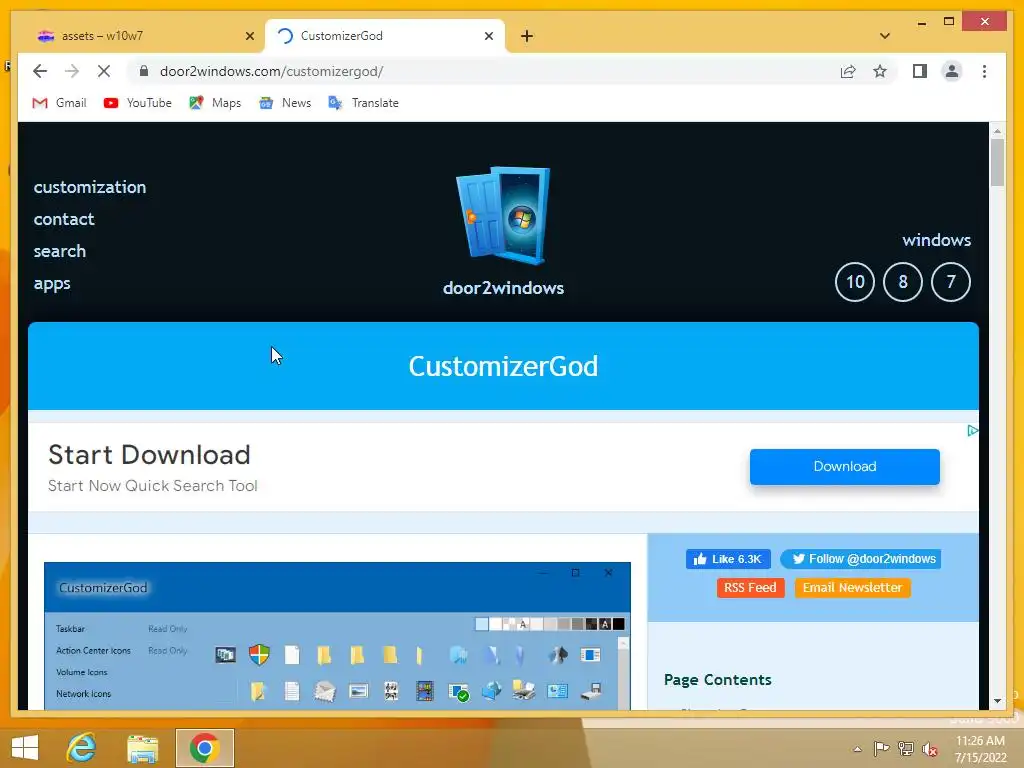Click the CustomizerGod app screenshot thumbnail
1024x768 pixels.
338,635
